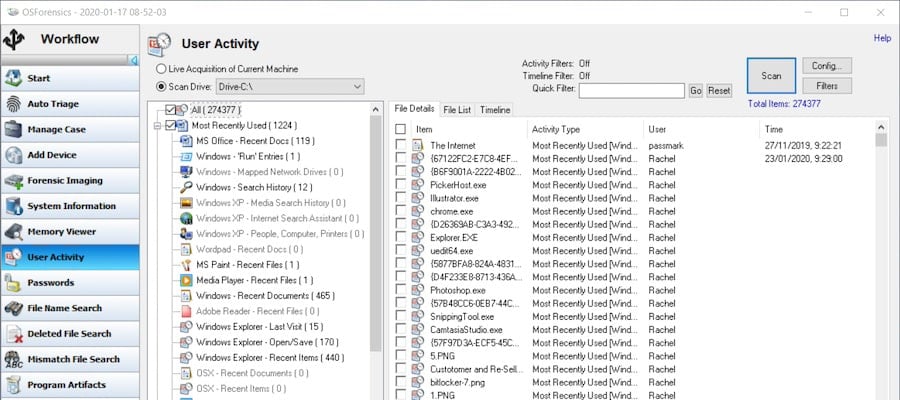This screenshot has width=900, height=400.
Task: Click the Reset quick filter button
Action: click(719, 91)
